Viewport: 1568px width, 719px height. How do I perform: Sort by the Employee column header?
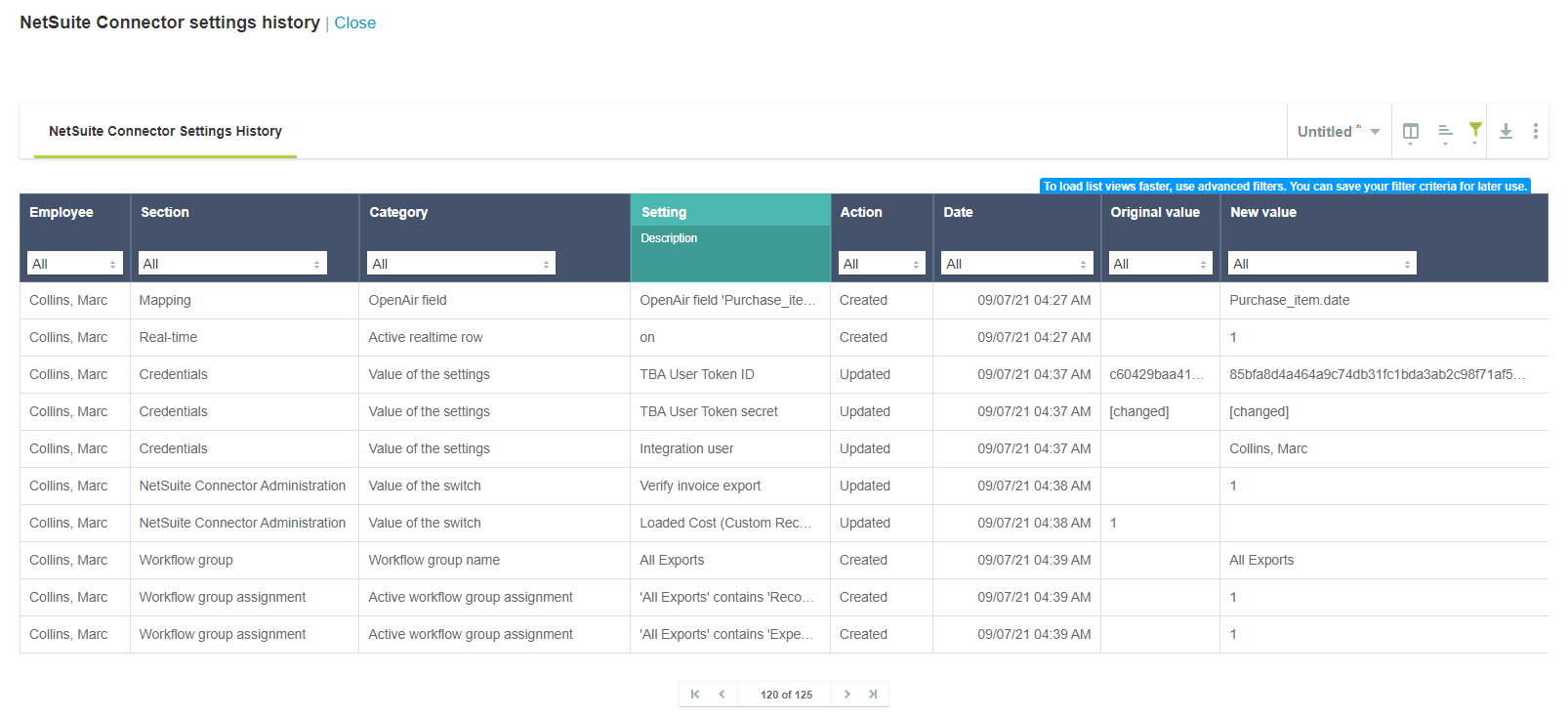click(62, 212)
